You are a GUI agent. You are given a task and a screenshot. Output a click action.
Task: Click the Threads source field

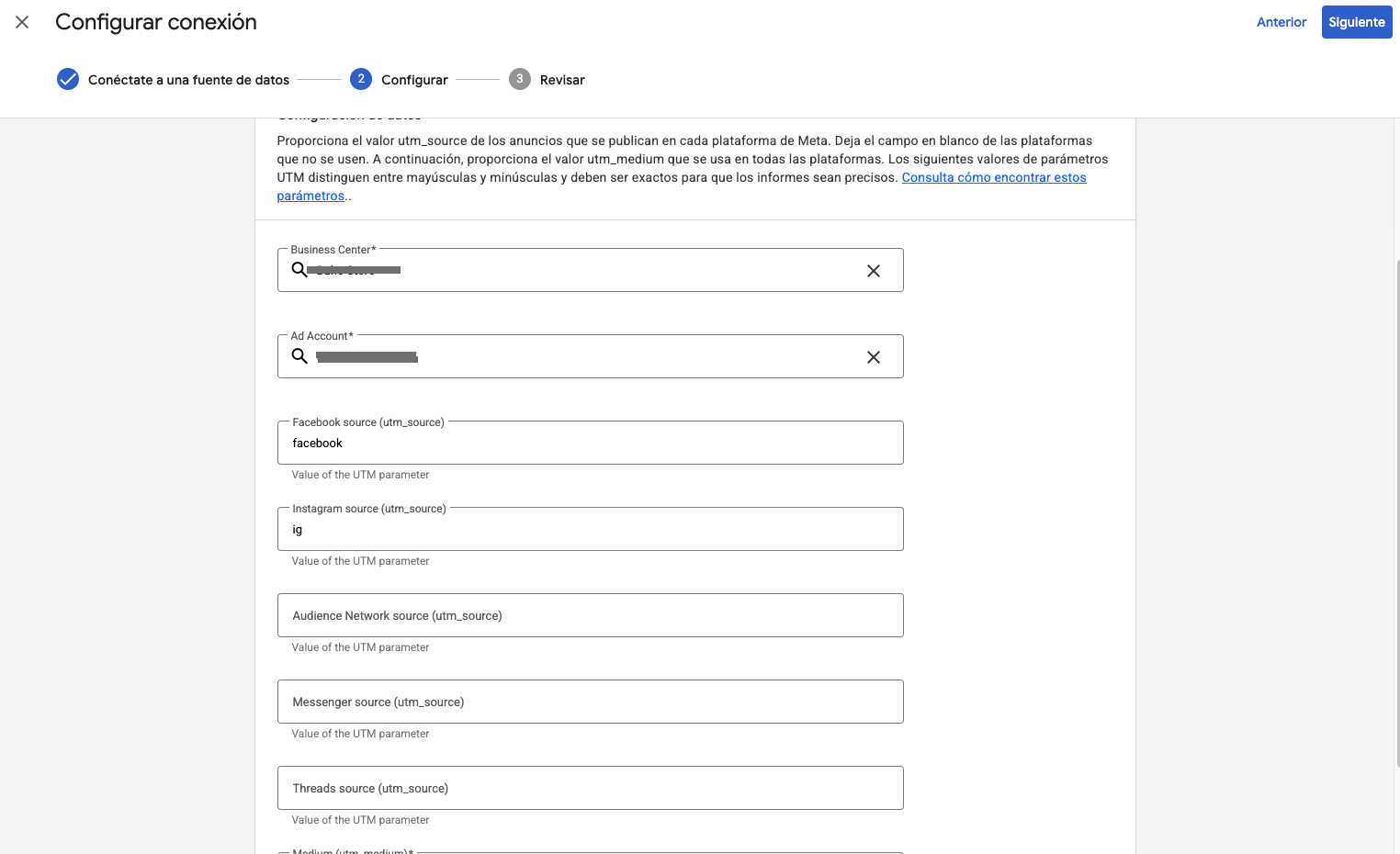[x=590, y=788]
